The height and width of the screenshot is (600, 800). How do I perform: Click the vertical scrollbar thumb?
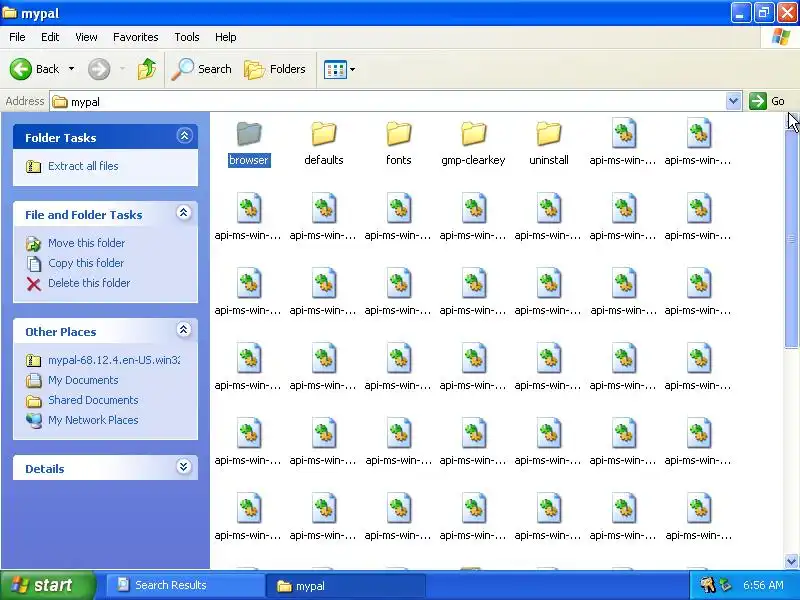[x=791, y=238]
